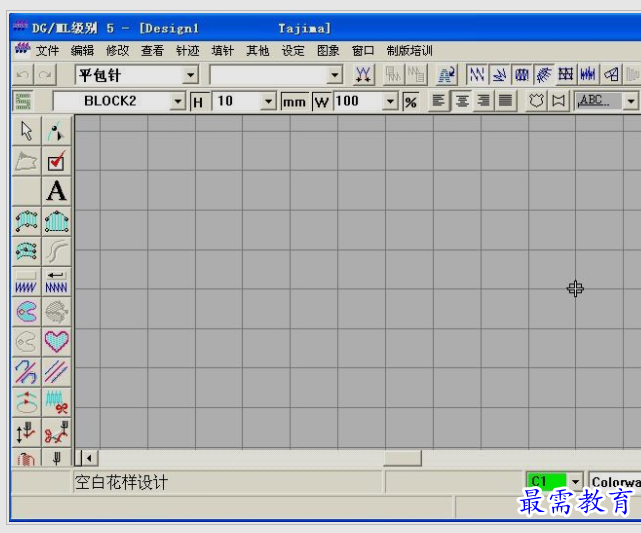Toggle the mm unit button
Viewport: 641px width, 533px height.
click(294, 101)
